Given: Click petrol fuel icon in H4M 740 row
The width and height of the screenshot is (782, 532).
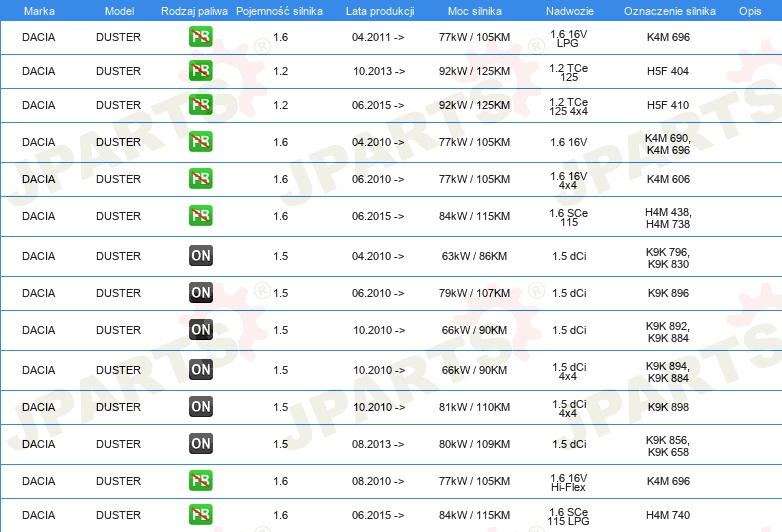Looking at the screenshot, I should [200, 515].
